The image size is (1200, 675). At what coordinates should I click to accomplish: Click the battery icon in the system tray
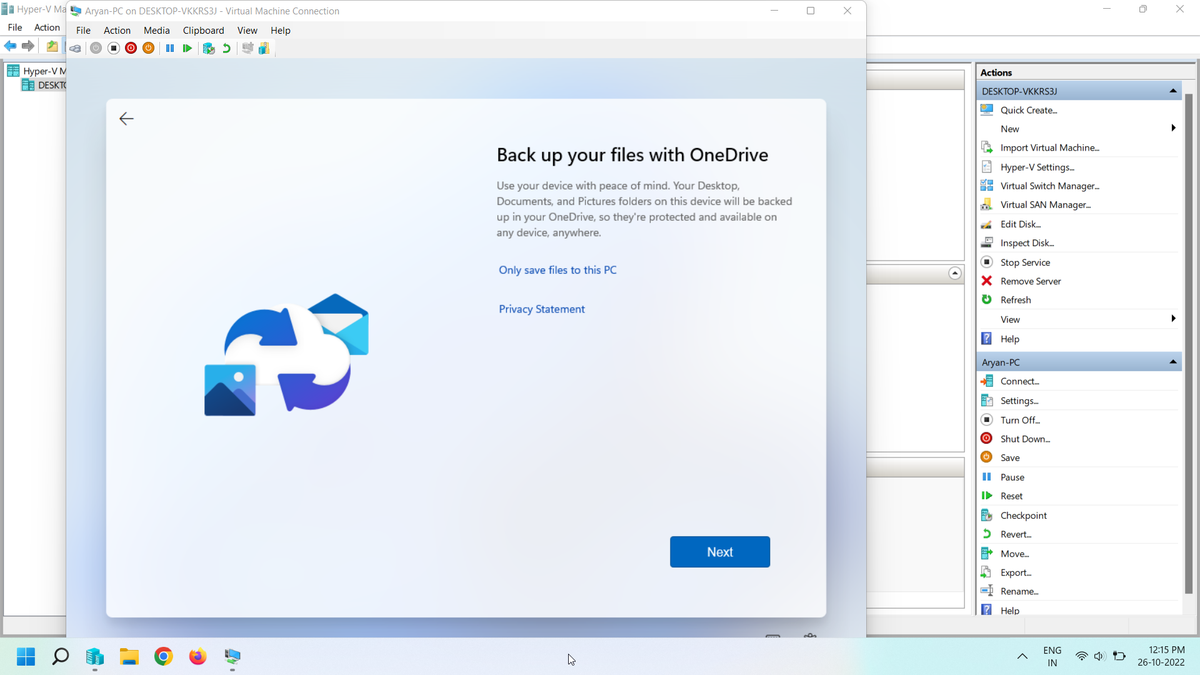pyautogui.click(x=1119, y=657)
